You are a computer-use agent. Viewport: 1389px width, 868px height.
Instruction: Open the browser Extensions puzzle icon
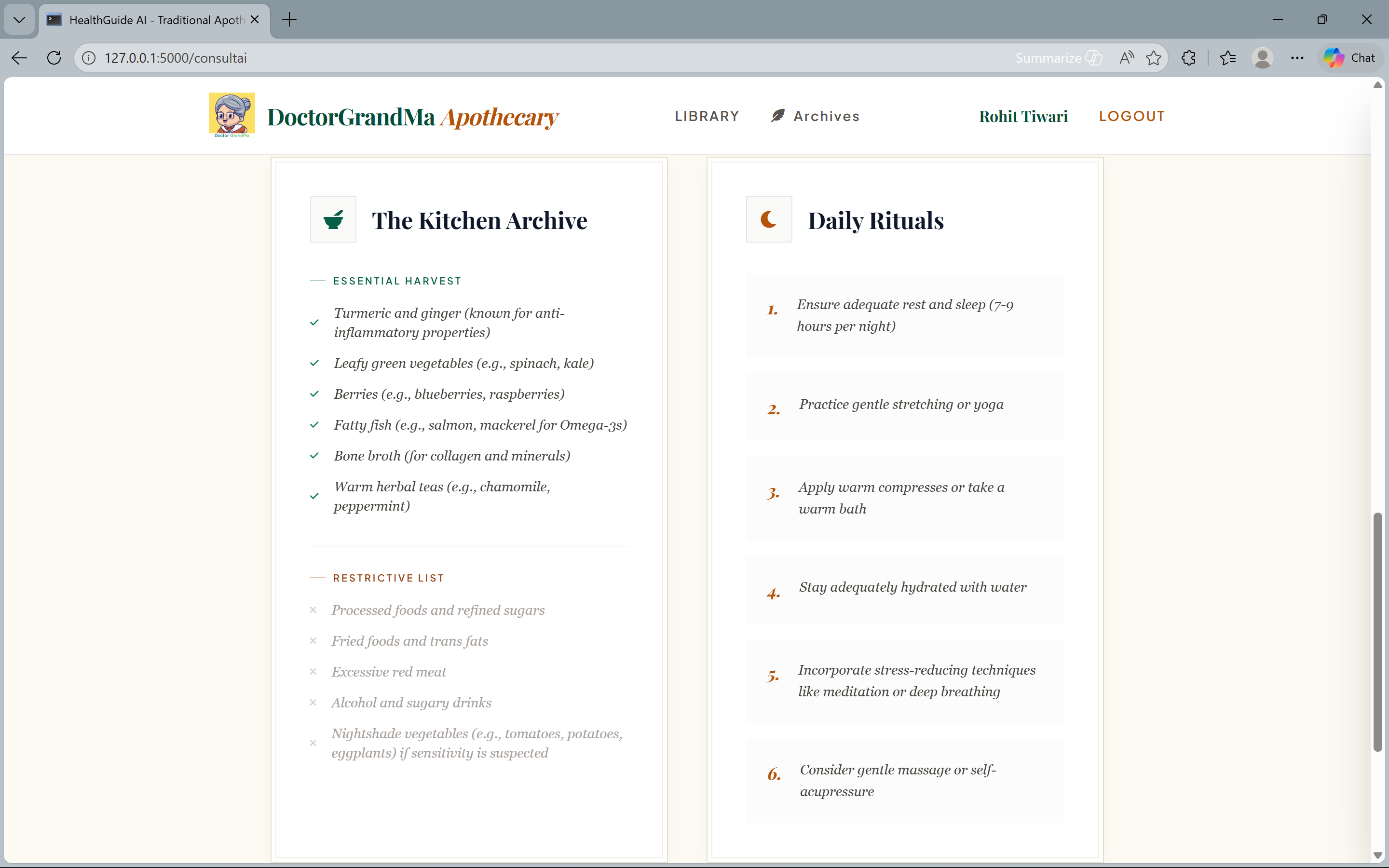1189,58
